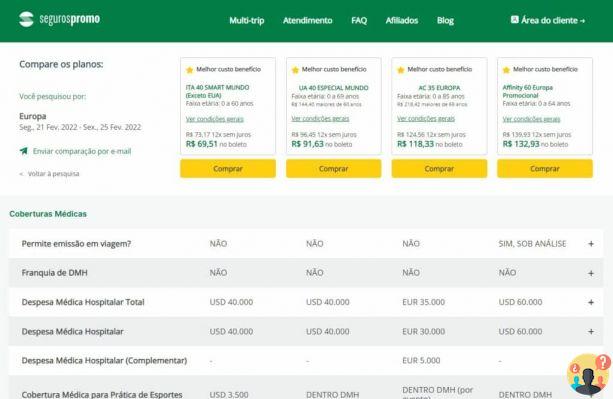Buy the UA 40 ESPECIAL MUNDO plan
Image resolution: width=613 pixels, height=399 pixels.
(x=333, y=168)
